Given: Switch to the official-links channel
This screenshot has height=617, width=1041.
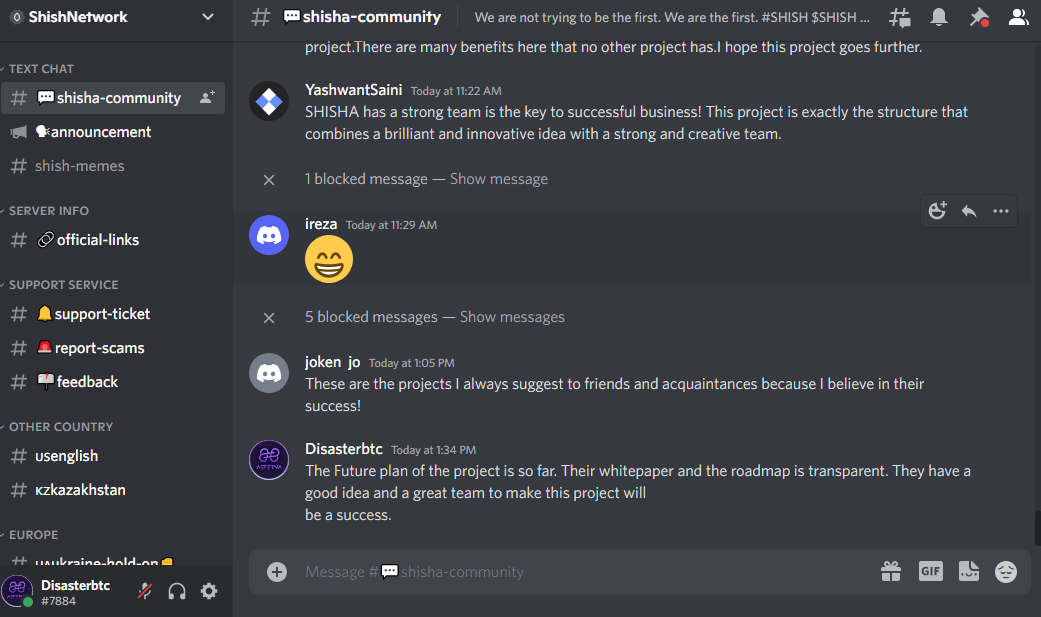Looking at the screenshot, I should (97, 240).
